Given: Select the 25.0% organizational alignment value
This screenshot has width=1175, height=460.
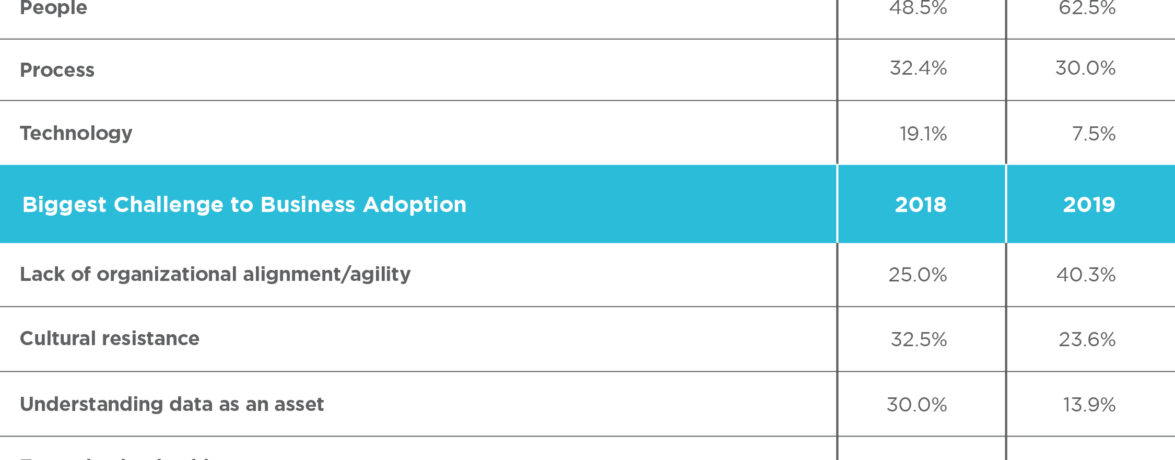Looking at the screenshot, I should [x=917, y=274].
